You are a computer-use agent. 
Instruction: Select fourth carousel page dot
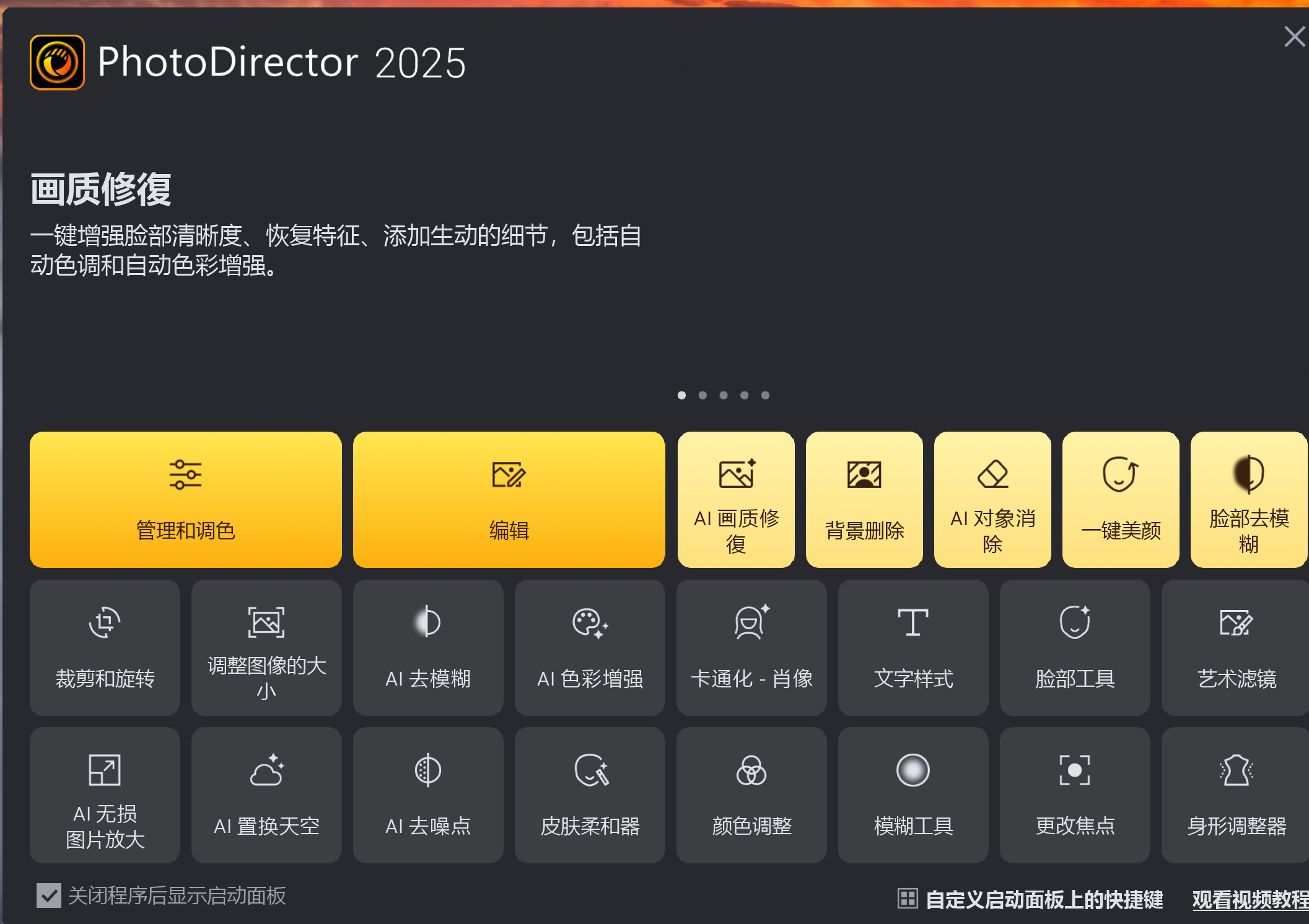click(745, 395)
